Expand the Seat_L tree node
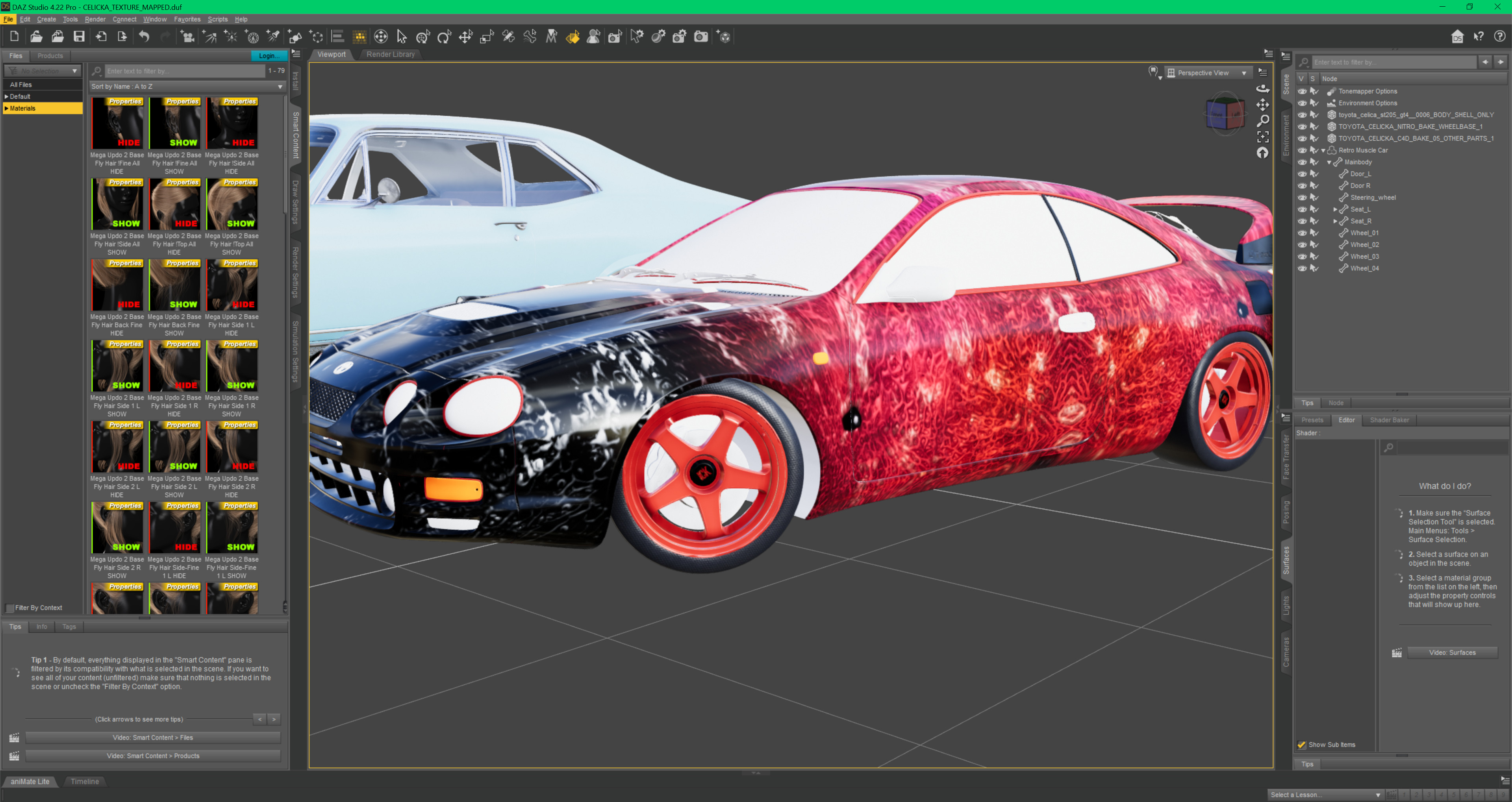 point(1335,209)
